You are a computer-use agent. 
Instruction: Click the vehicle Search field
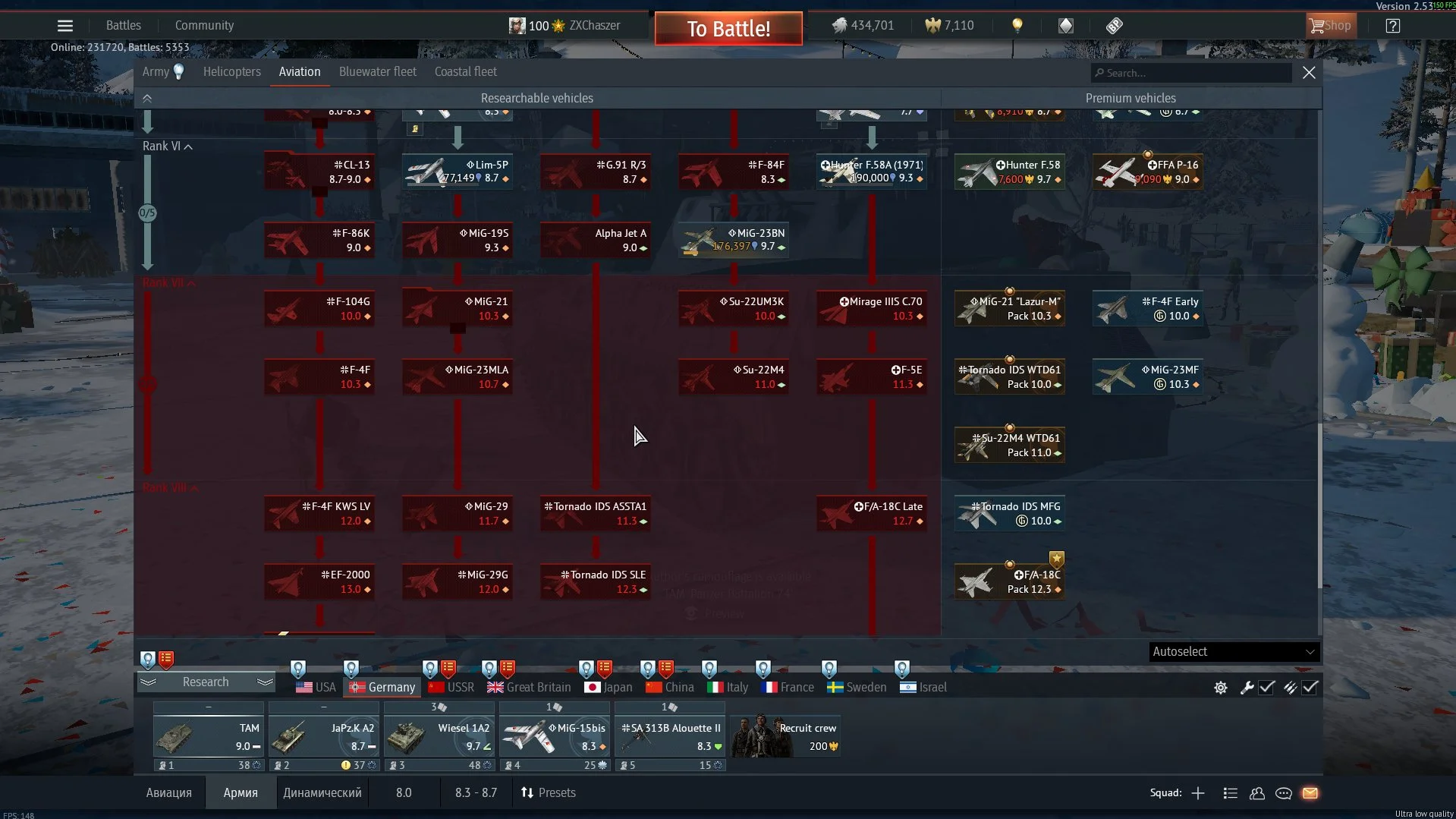pos(1191,73)
